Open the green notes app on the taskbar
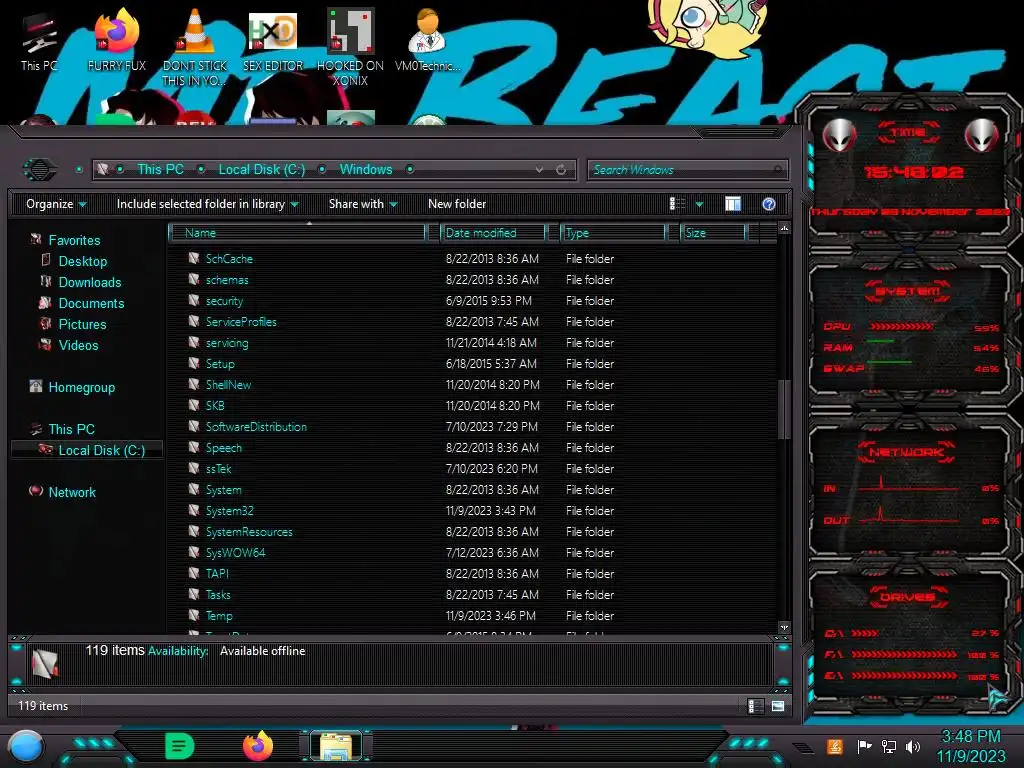Screen dimensions: 1024x768 coord(180,746)
